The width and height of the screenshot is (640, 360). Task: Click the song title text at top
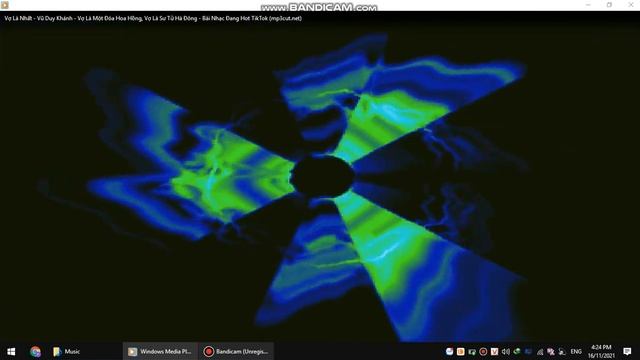(153, 18)
